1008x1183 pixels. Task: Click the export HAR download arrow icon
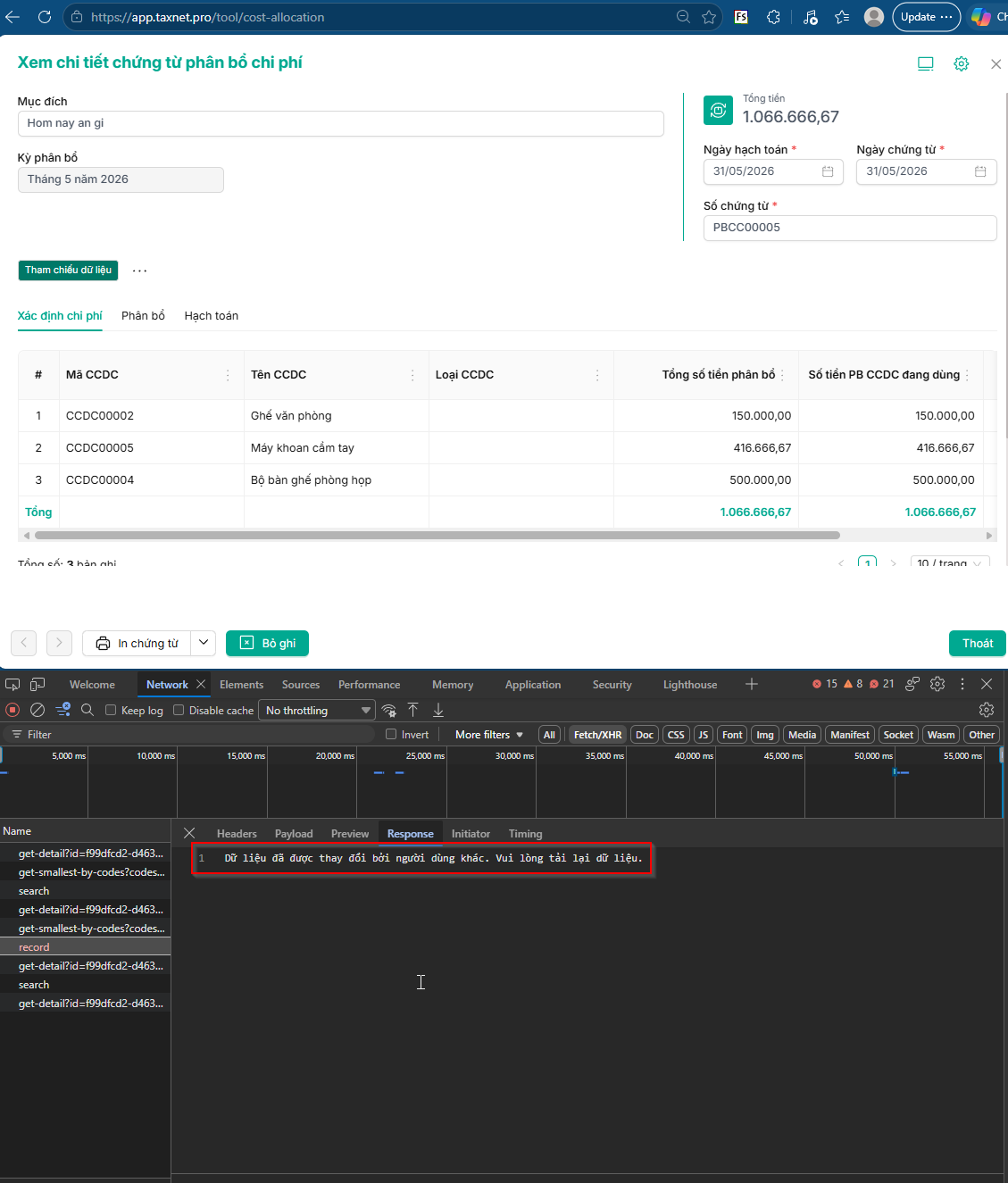click(438, 710)
